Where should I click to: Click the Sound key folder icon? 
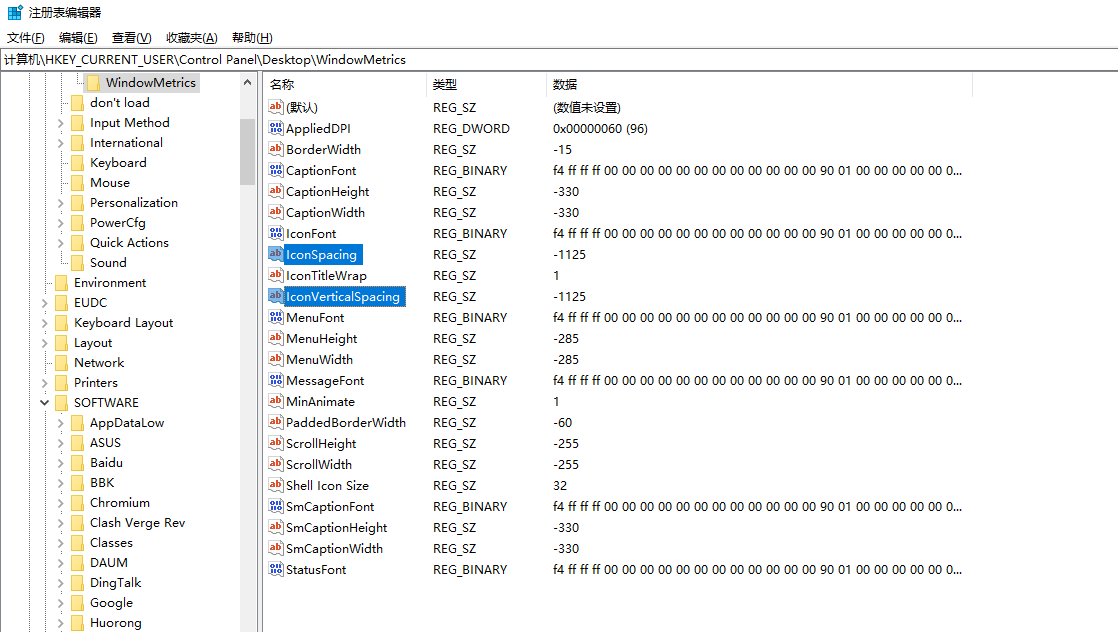click(78, 263)
